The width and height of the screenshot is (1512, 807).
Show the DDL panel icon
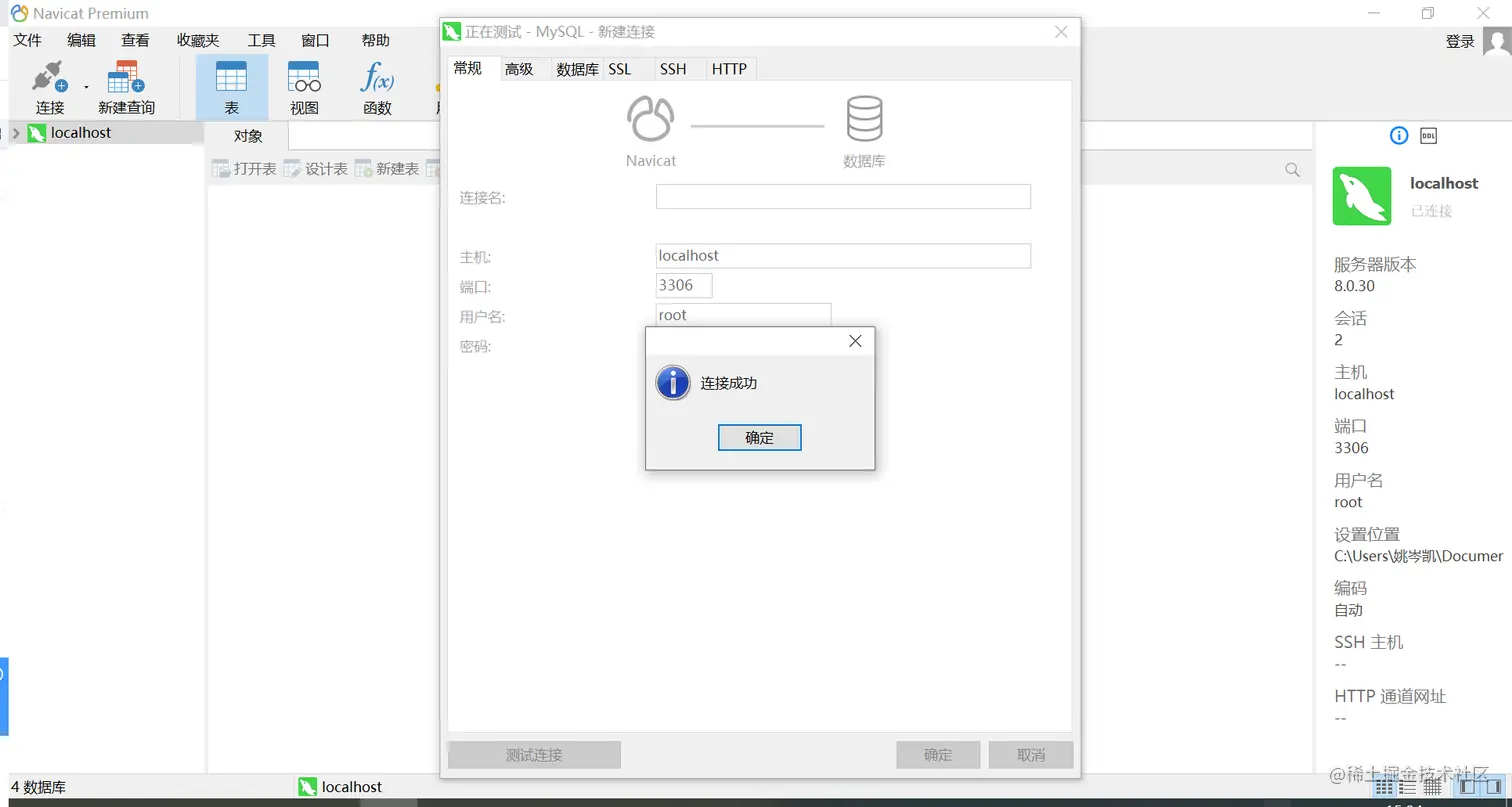pos(1429,136)
